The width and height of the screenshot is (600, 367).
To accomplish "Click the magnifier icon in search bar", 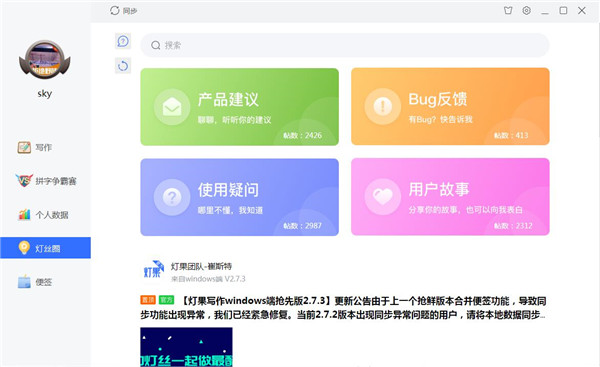I will coord(155,46).
